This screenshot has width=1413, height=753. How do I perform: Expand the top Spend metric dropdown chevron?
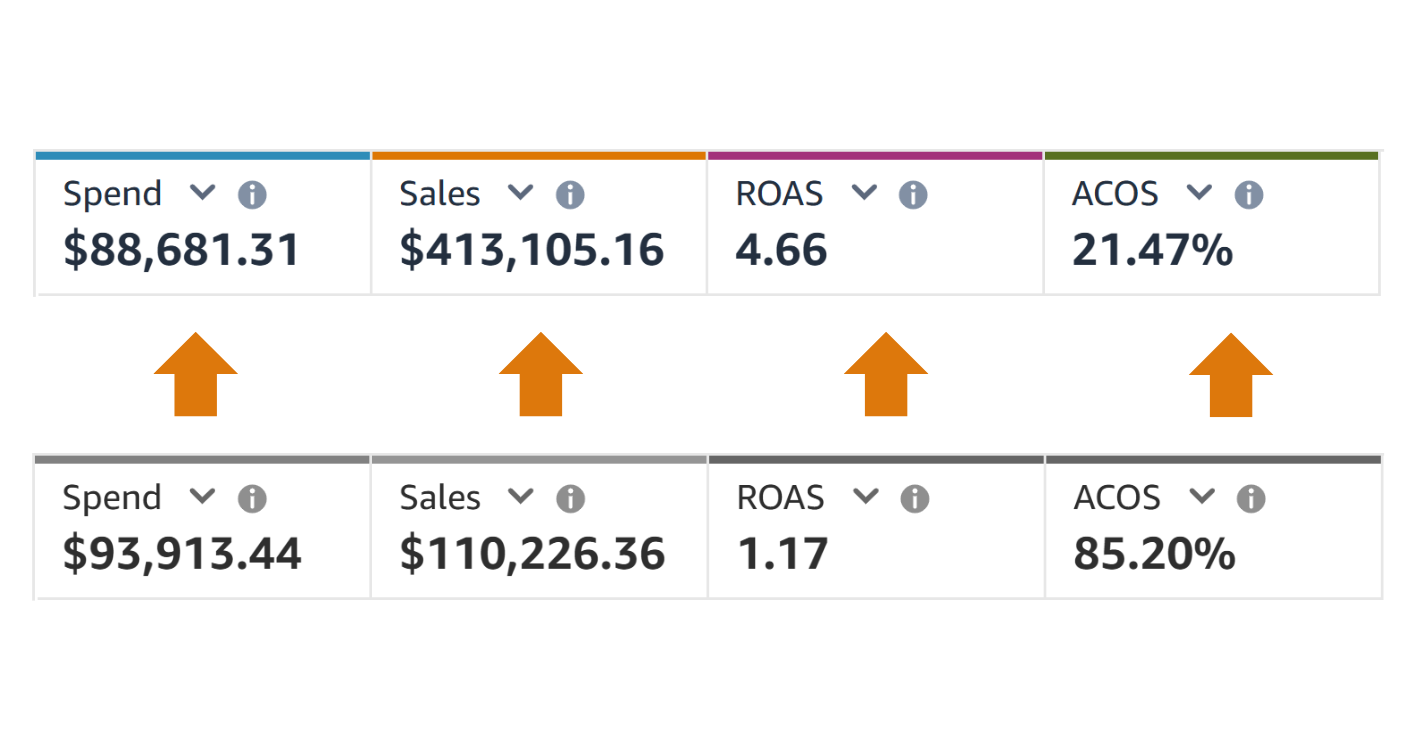click(x=203, y=192)
